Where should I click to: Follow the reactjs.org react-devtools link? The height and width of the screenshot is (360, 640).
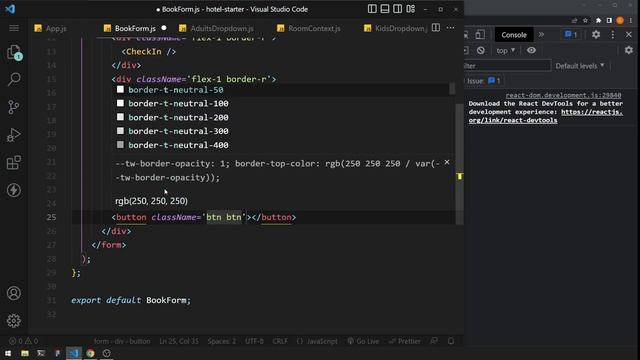[546, 116]
